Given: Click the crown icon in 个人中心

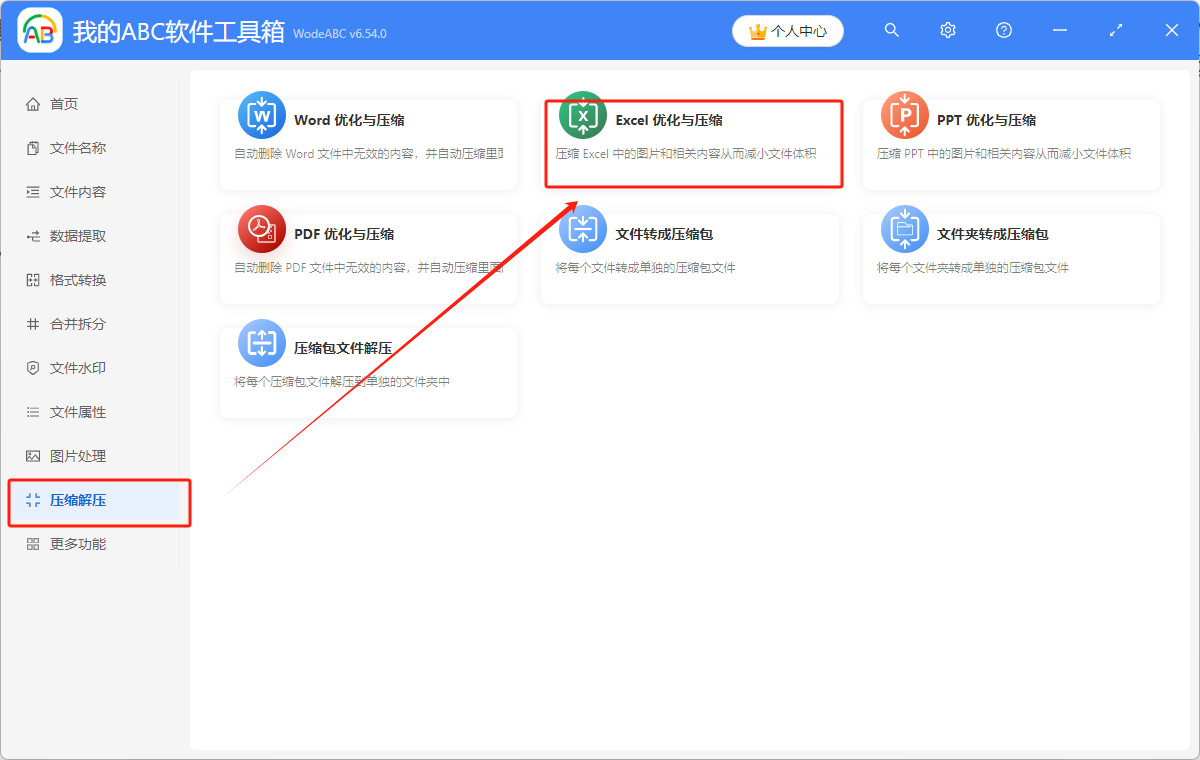Looking at the screenshot, I should pyautogui.click(x=758, y=31).
